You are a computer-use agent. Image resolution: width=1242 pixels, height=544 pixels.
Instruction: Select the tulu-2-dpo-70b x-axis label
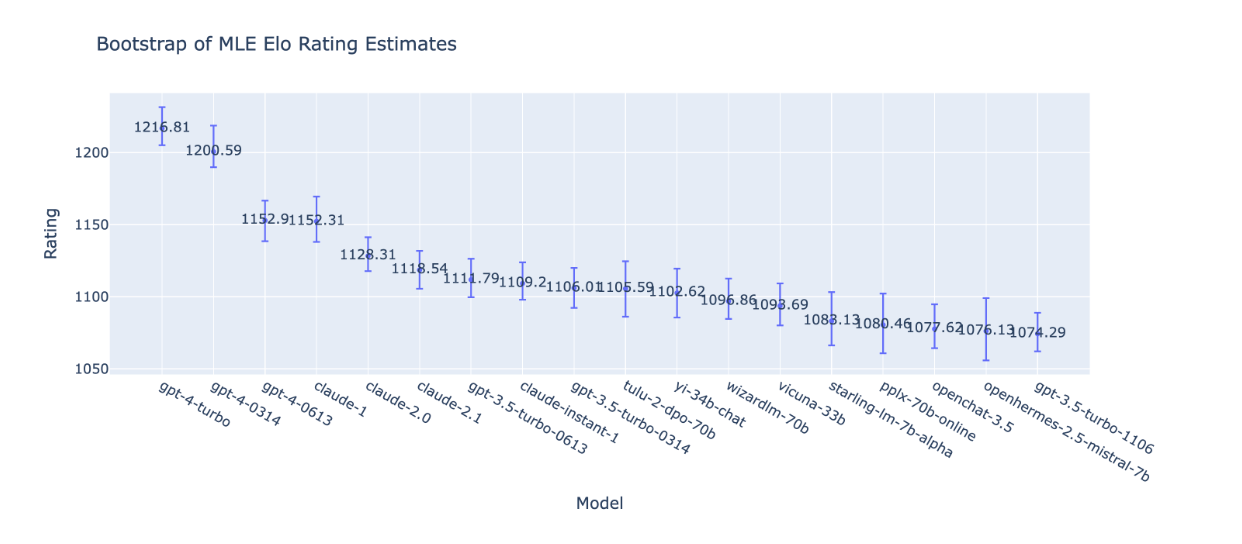click(x=669, y=410)
